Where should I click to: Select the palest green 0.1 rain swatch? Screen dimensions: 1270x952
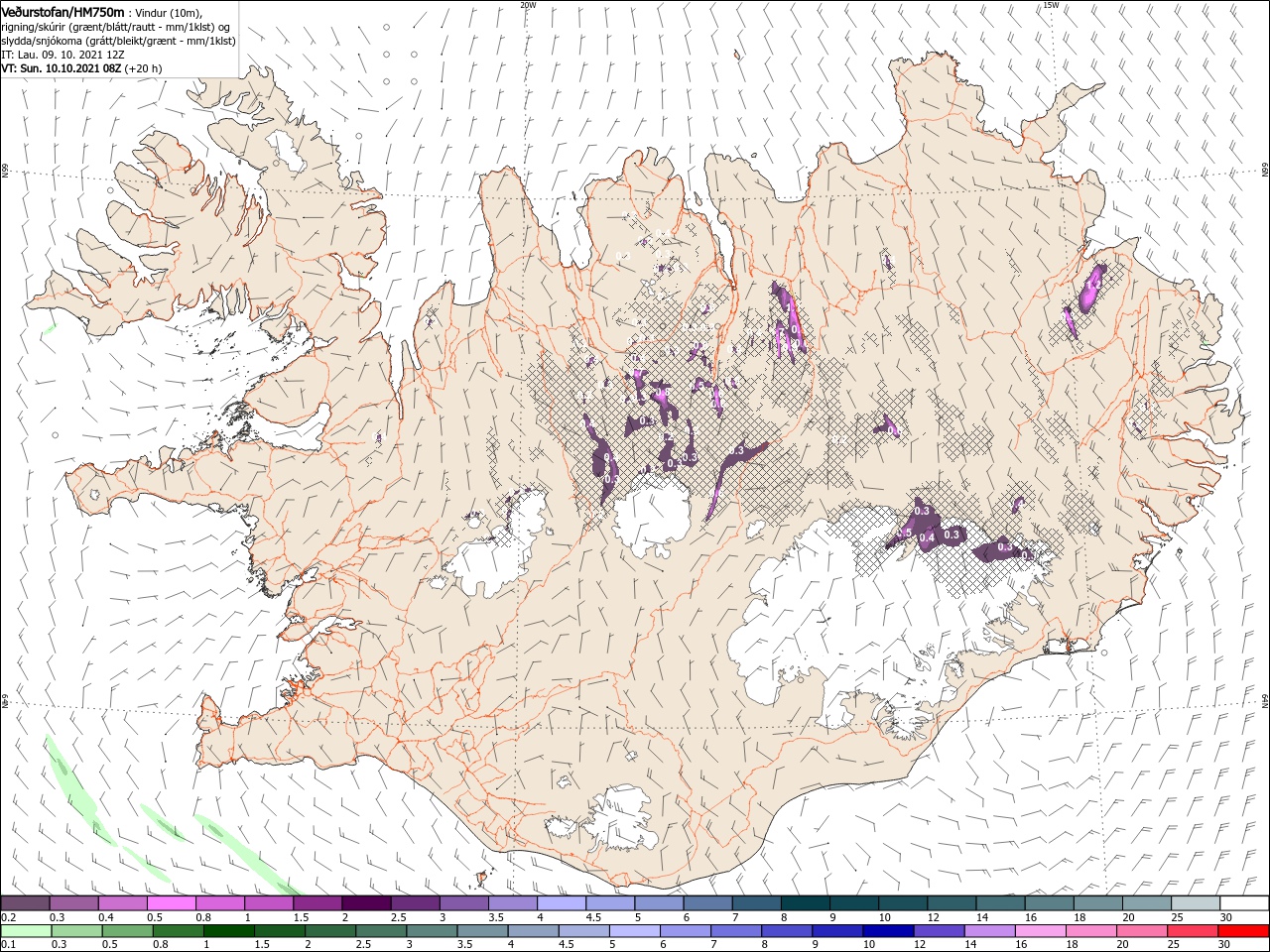pos(25,931)
